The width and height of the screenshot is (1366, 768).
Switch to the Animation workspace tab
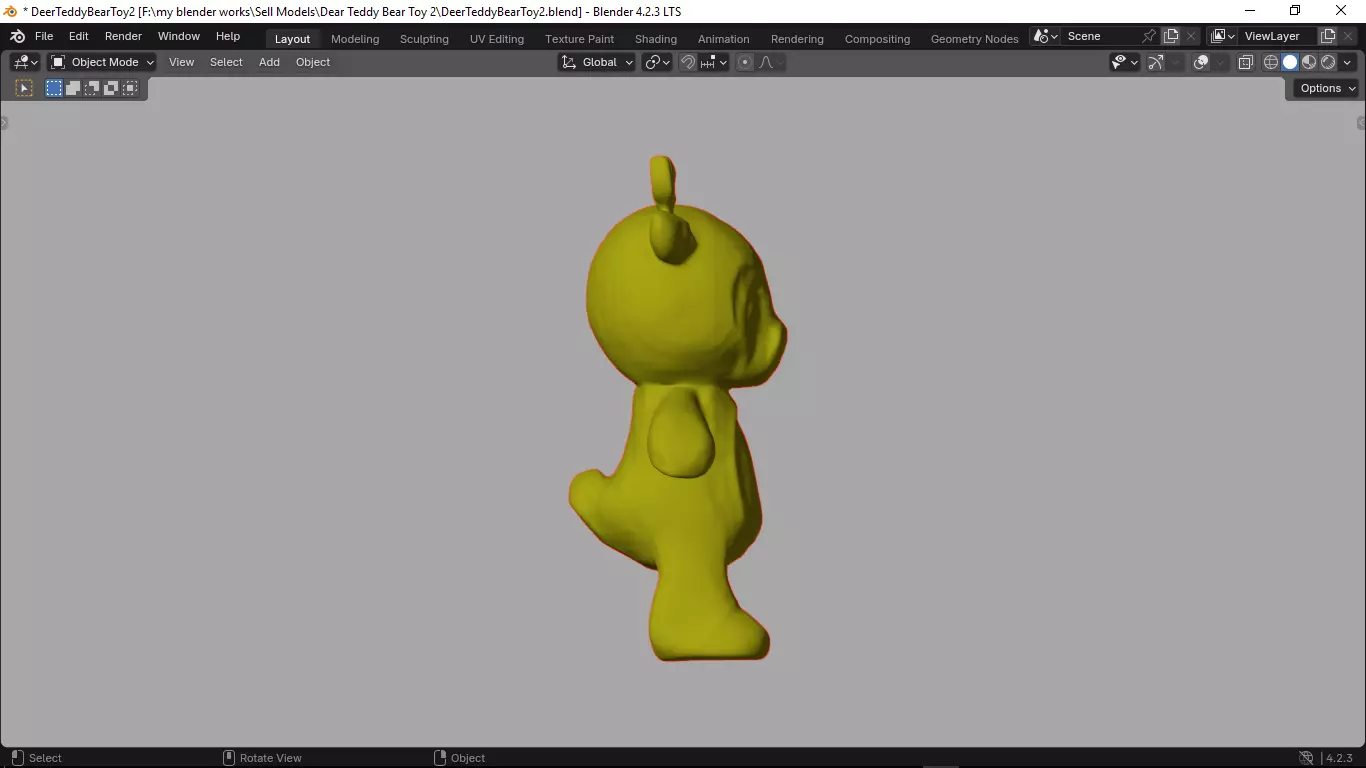pos(723,39)
